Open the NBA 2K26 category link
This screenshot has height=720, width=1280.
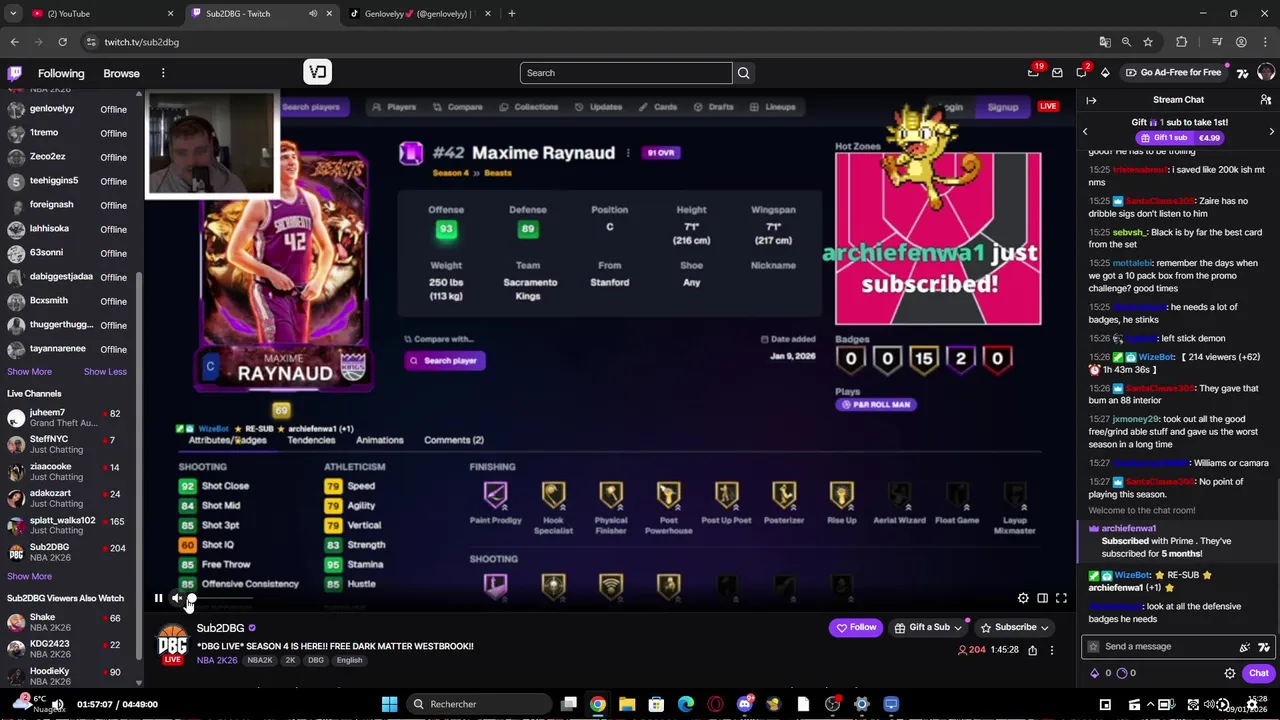click(217, 661)
